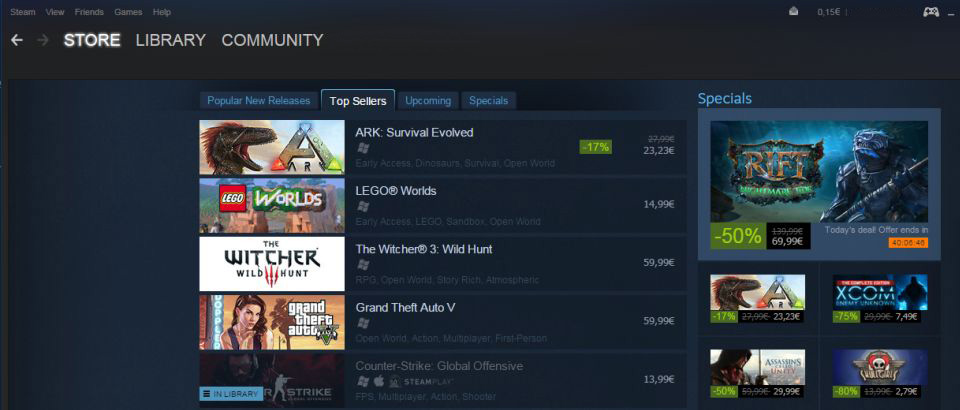Screen dimensions: 960x410
Task: Open the Friends menu
Action: pos(89,12)
